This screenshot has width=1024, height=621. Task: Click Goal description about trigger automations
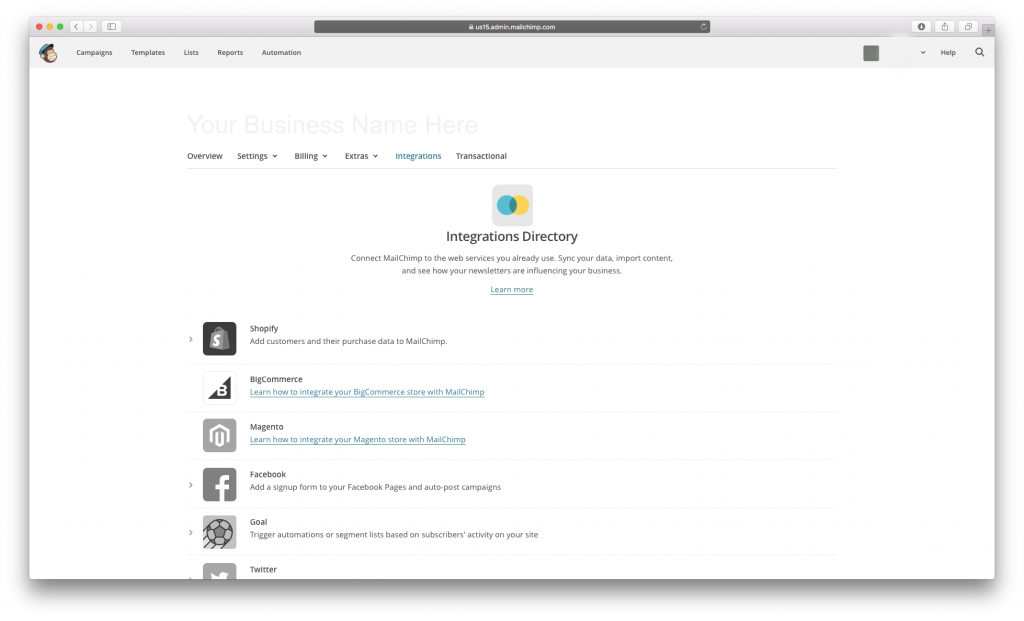pos(394,534)
